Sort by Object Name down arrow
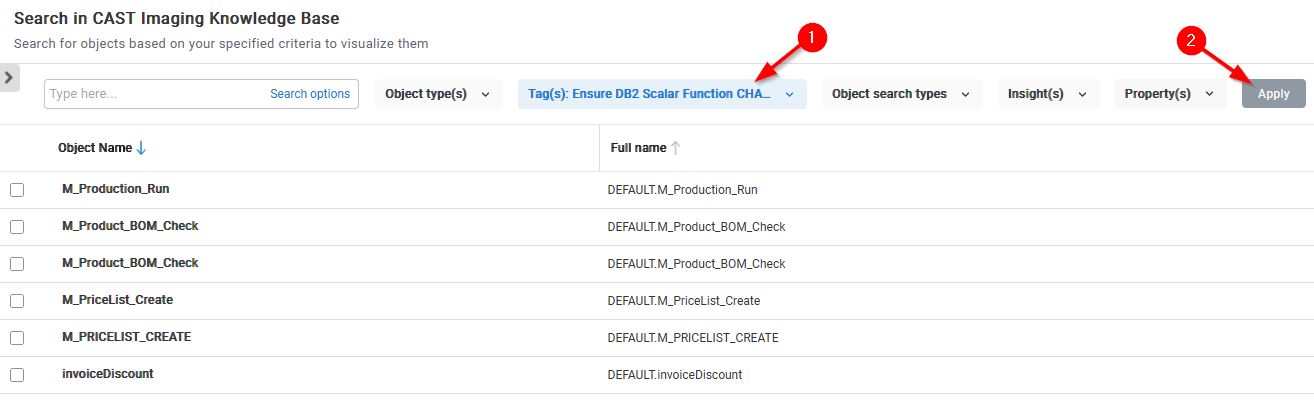 click(141, 148)
